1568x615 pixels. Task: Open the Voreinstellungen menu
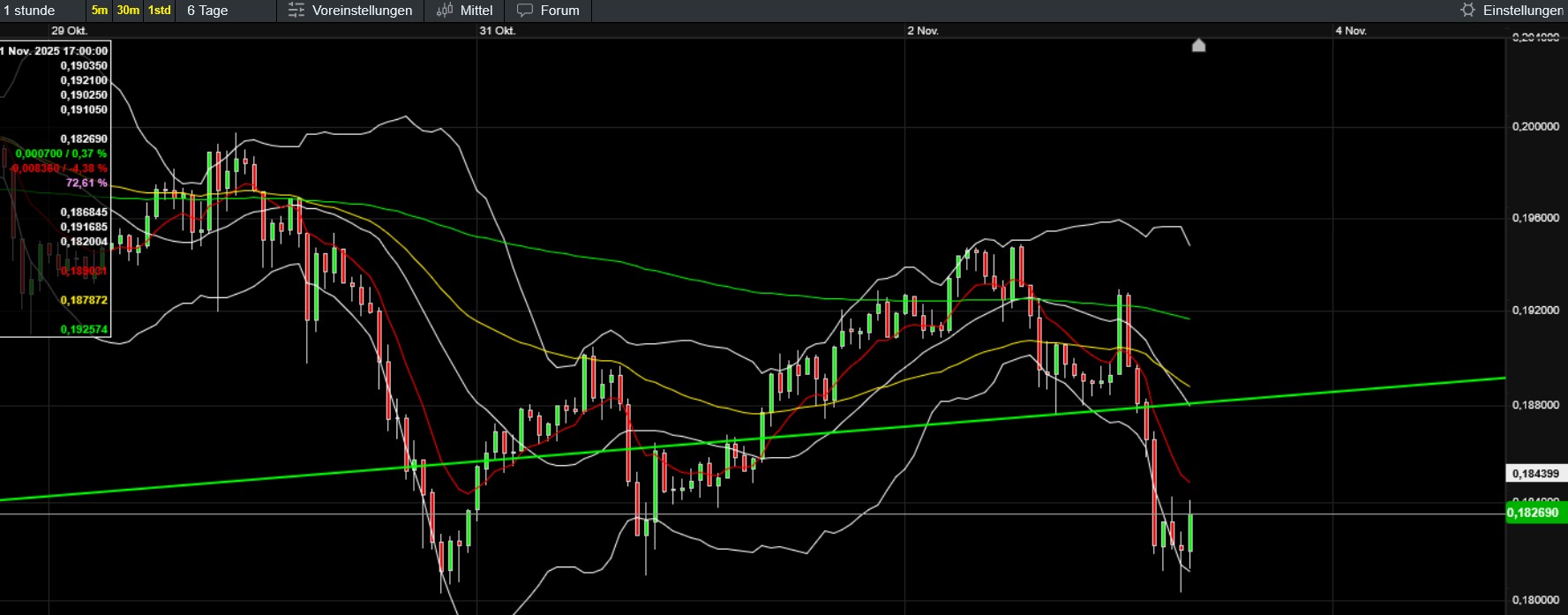(362, 11)
